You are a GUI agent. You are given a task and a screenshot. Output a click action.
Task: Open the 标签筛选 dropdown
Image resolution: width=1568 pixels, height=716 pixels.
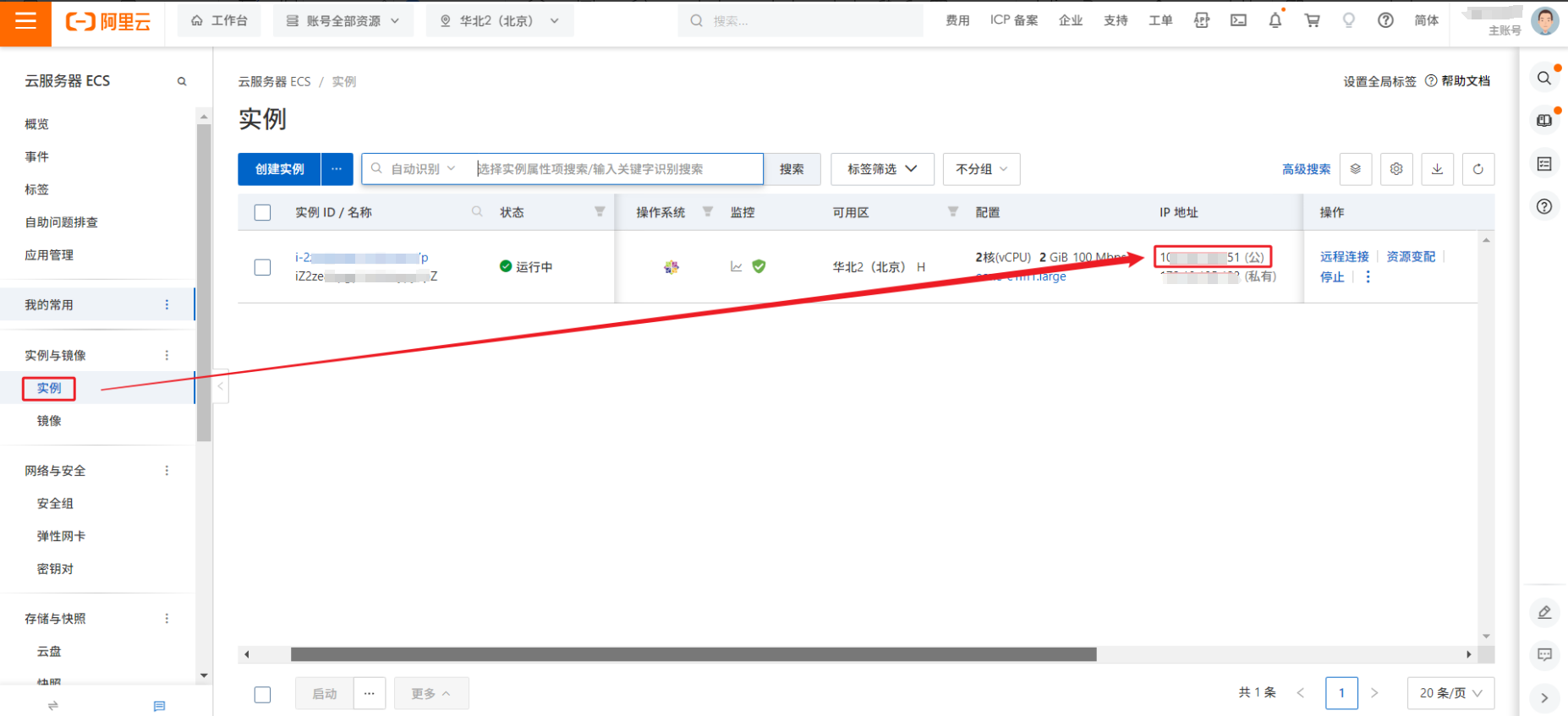click(882, 169)
